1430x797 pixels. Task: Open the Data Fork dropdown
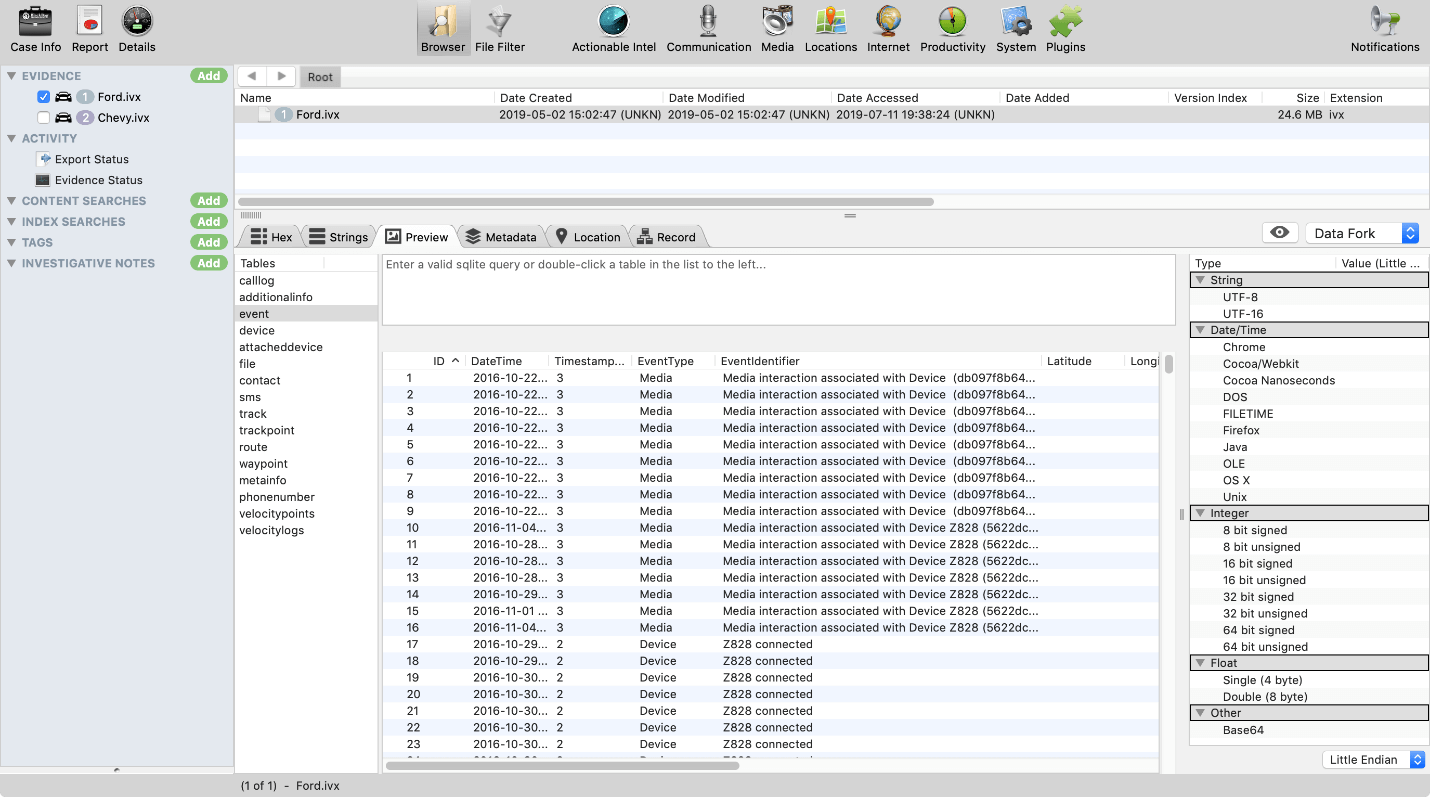click(x=1361, y=232)
